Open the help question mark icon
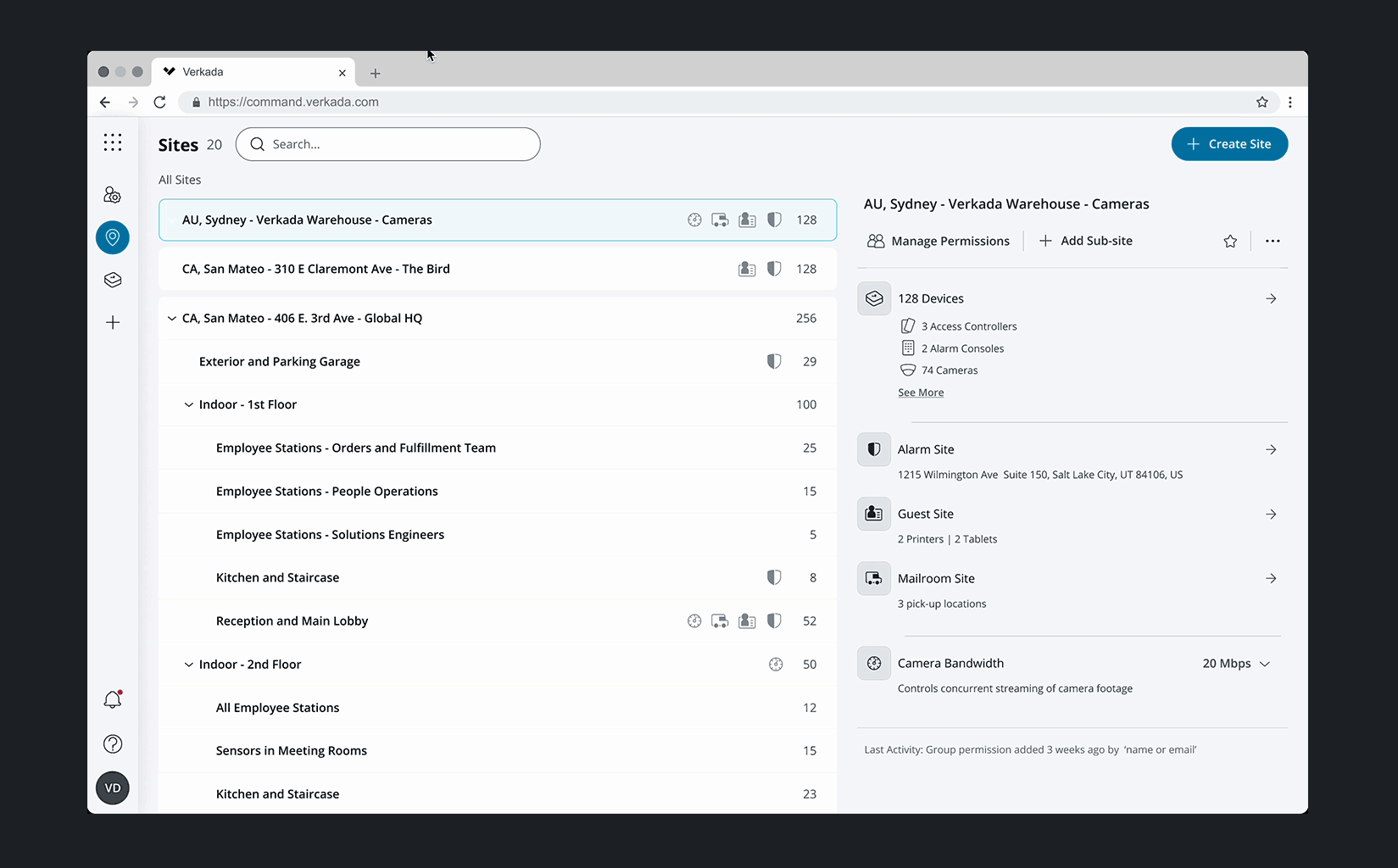The height and width of the screenshot is (868, 1398). (113, 744)
